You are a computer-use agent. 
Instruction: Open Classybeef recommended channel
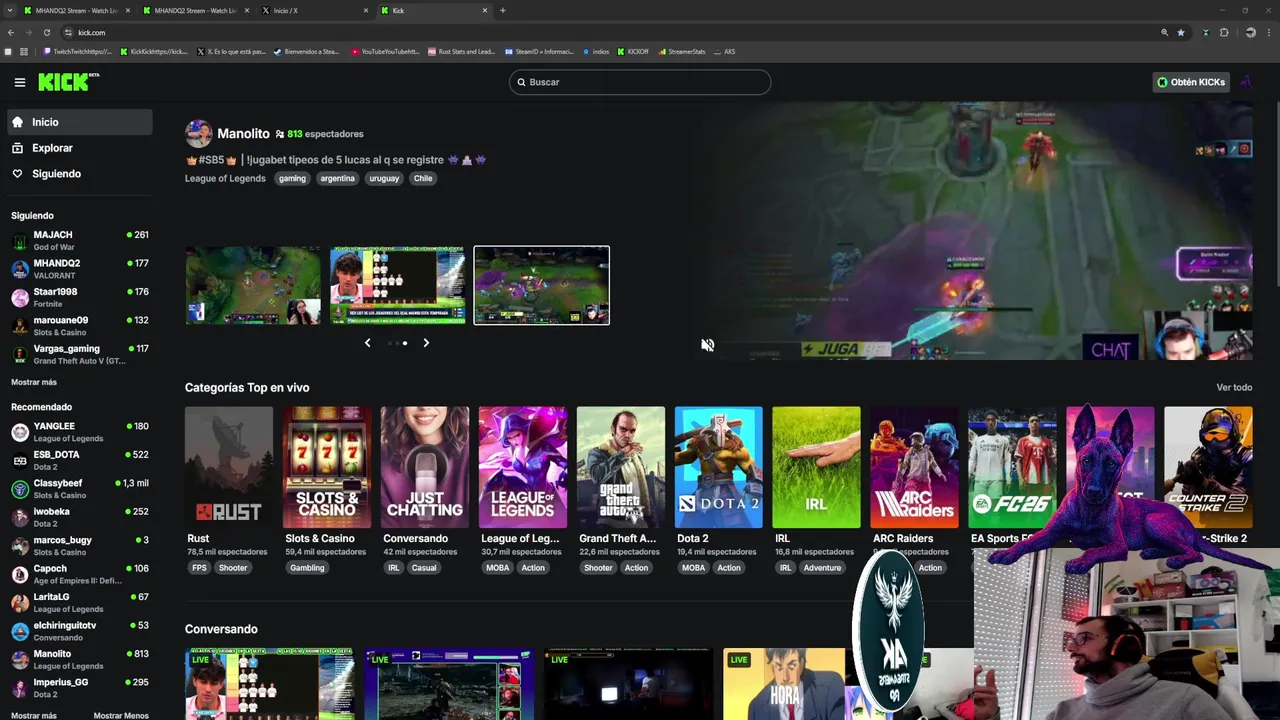tap(80, 489)
